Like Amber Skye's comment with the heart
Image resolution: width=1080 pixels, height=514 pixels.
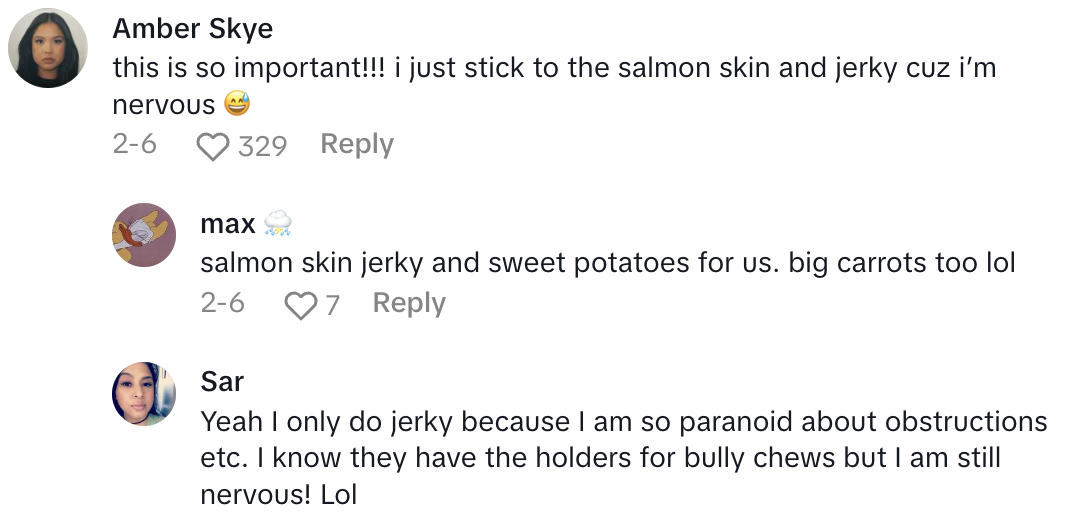(212, 147)
